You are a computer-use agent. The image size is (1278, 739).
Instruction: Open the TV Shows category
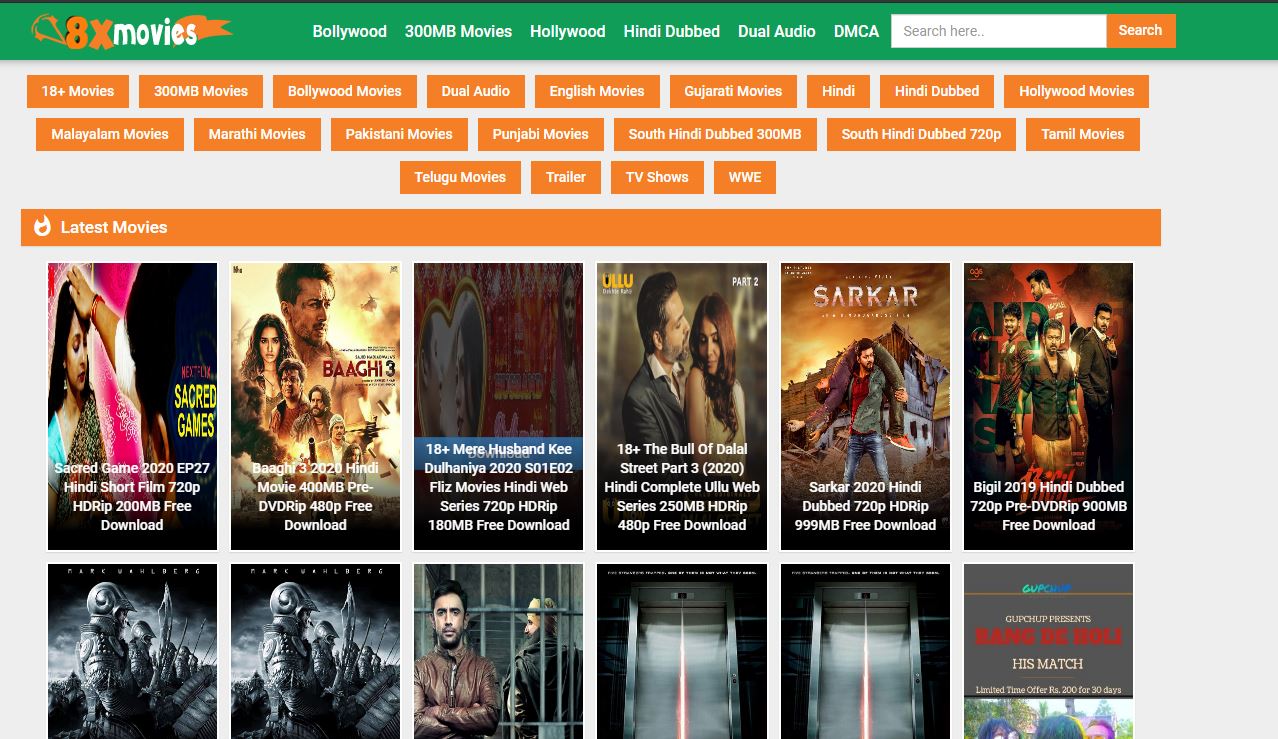(x=657, y=177)
